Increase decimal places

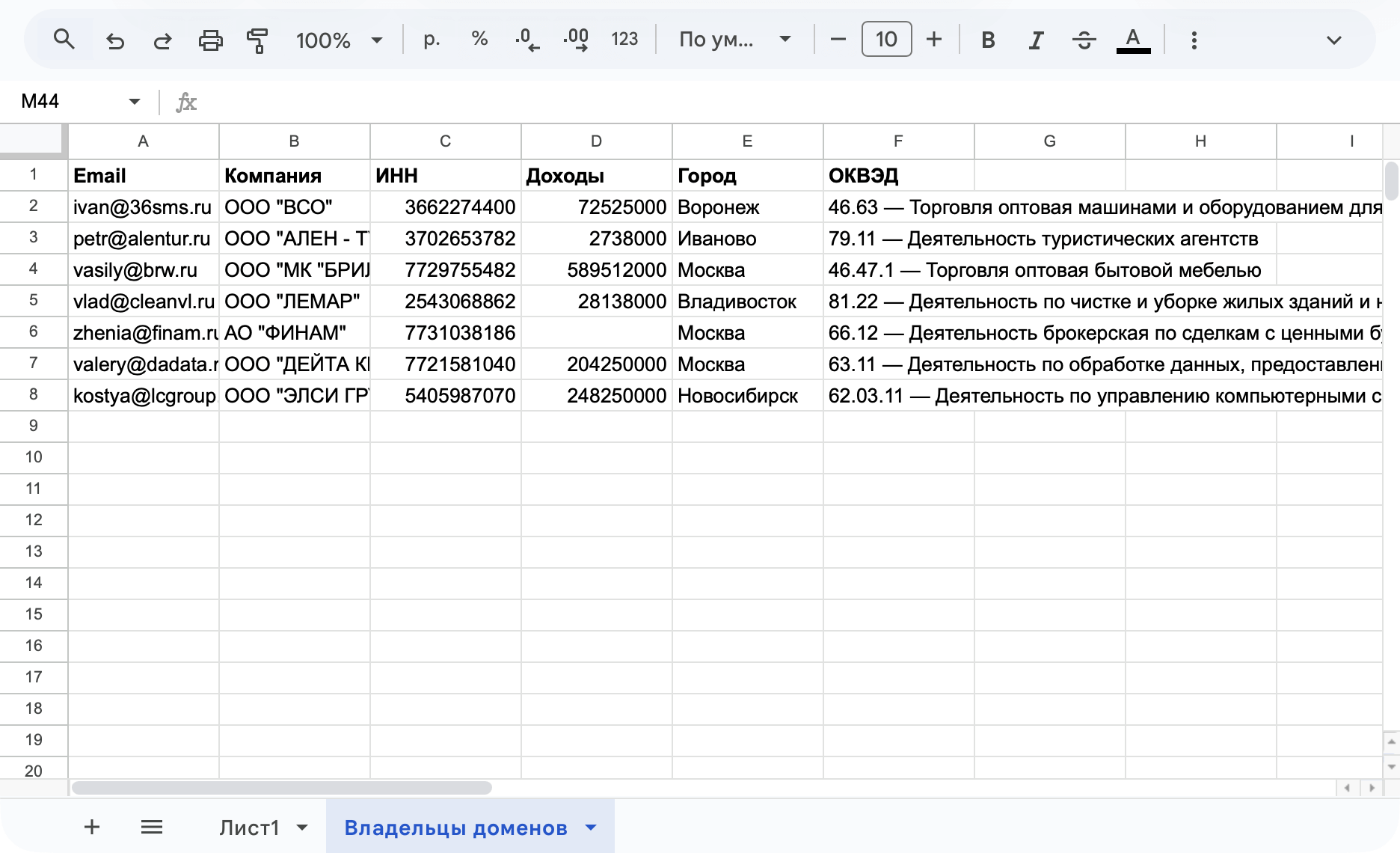click(x=576, y=40)
